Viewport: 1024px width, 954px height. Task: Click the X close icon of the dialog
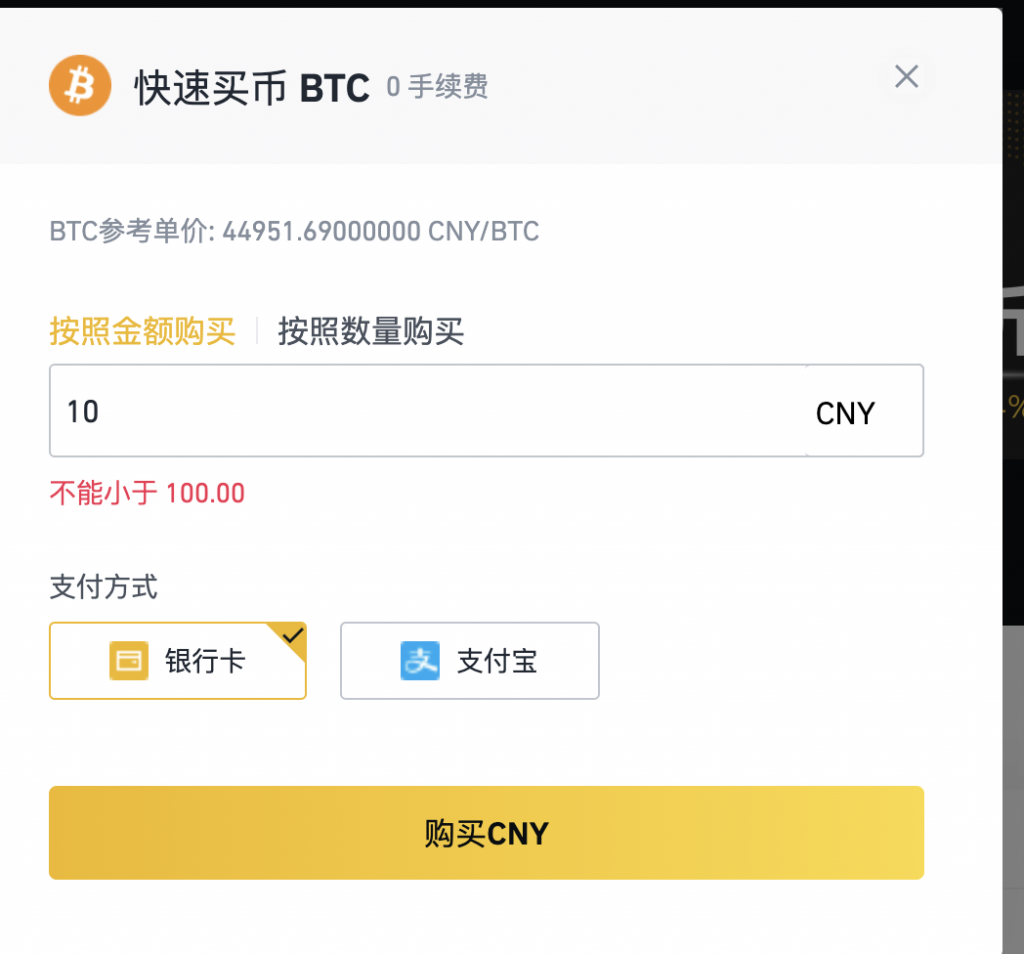[x=906, y=76]
